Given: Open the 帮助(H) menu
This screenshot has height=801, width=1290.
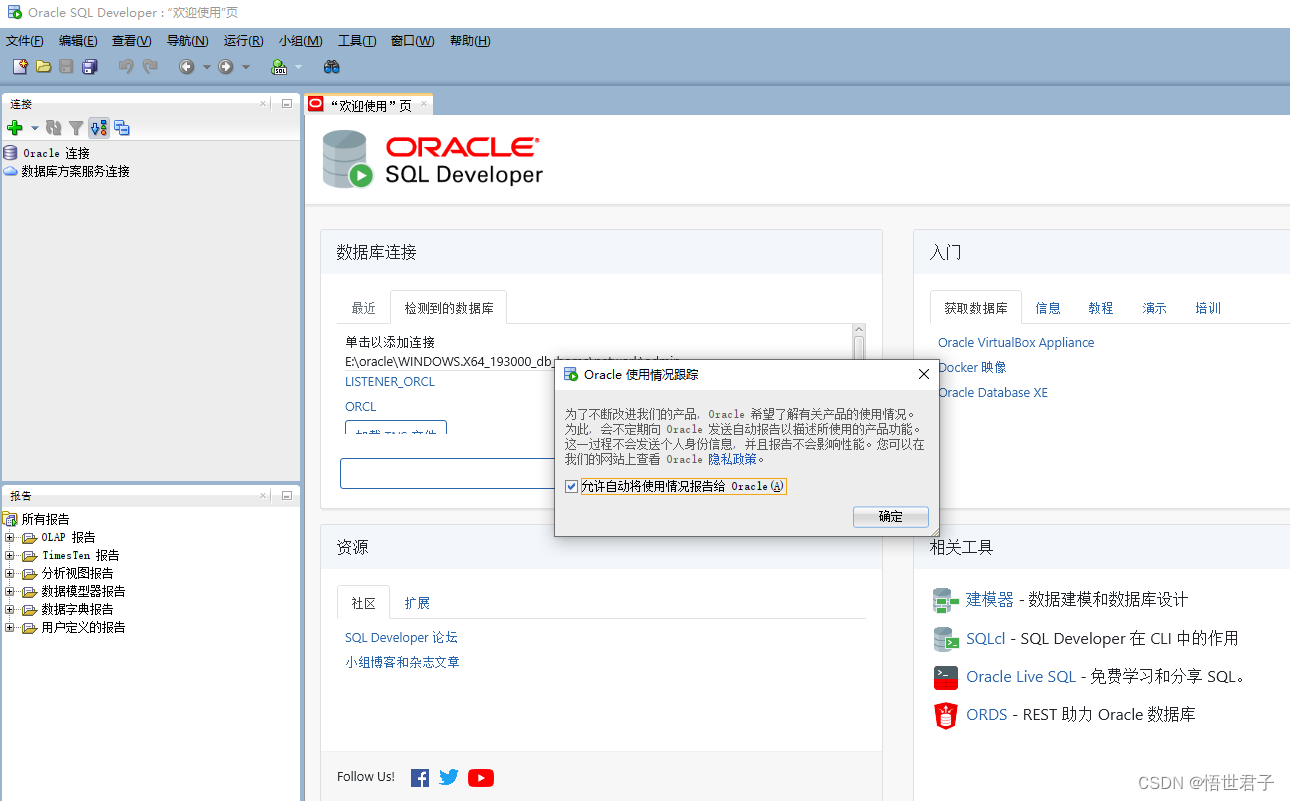Looking at the screenshot, I should (x=470, y=41).
